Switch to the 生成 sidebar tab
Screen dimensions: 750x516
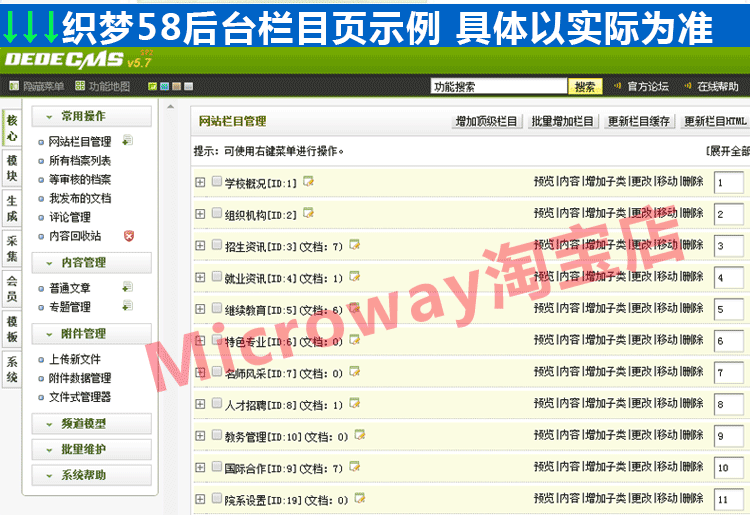tap(12, 209)
